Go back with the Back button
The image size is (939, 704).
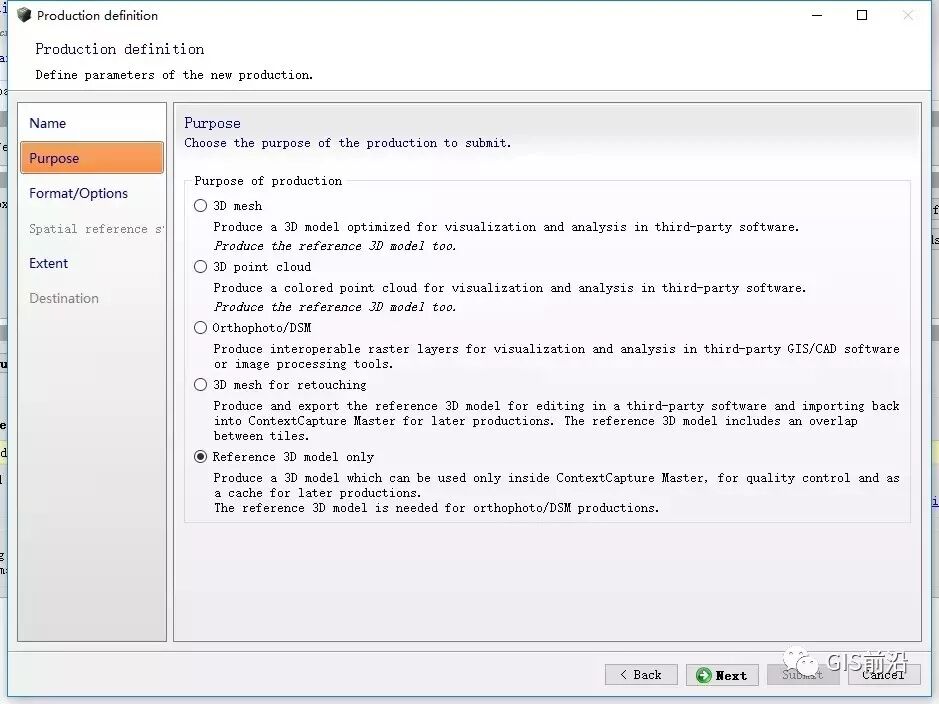(x=641, y=675)
